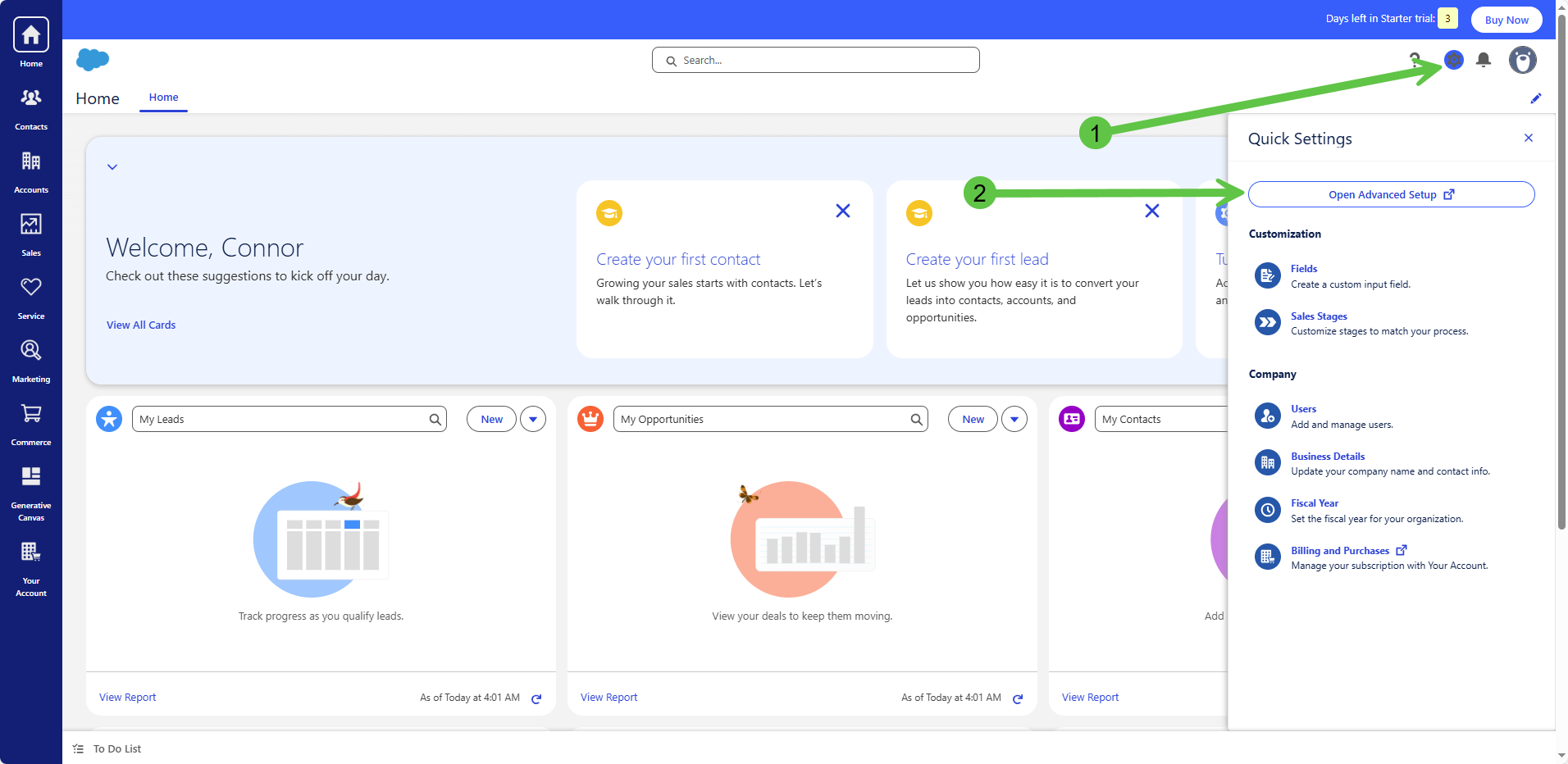The height and width of the screenshot is (764, 1568).
Task: Open the View All Cards link
Action: [x=141, y=325]
